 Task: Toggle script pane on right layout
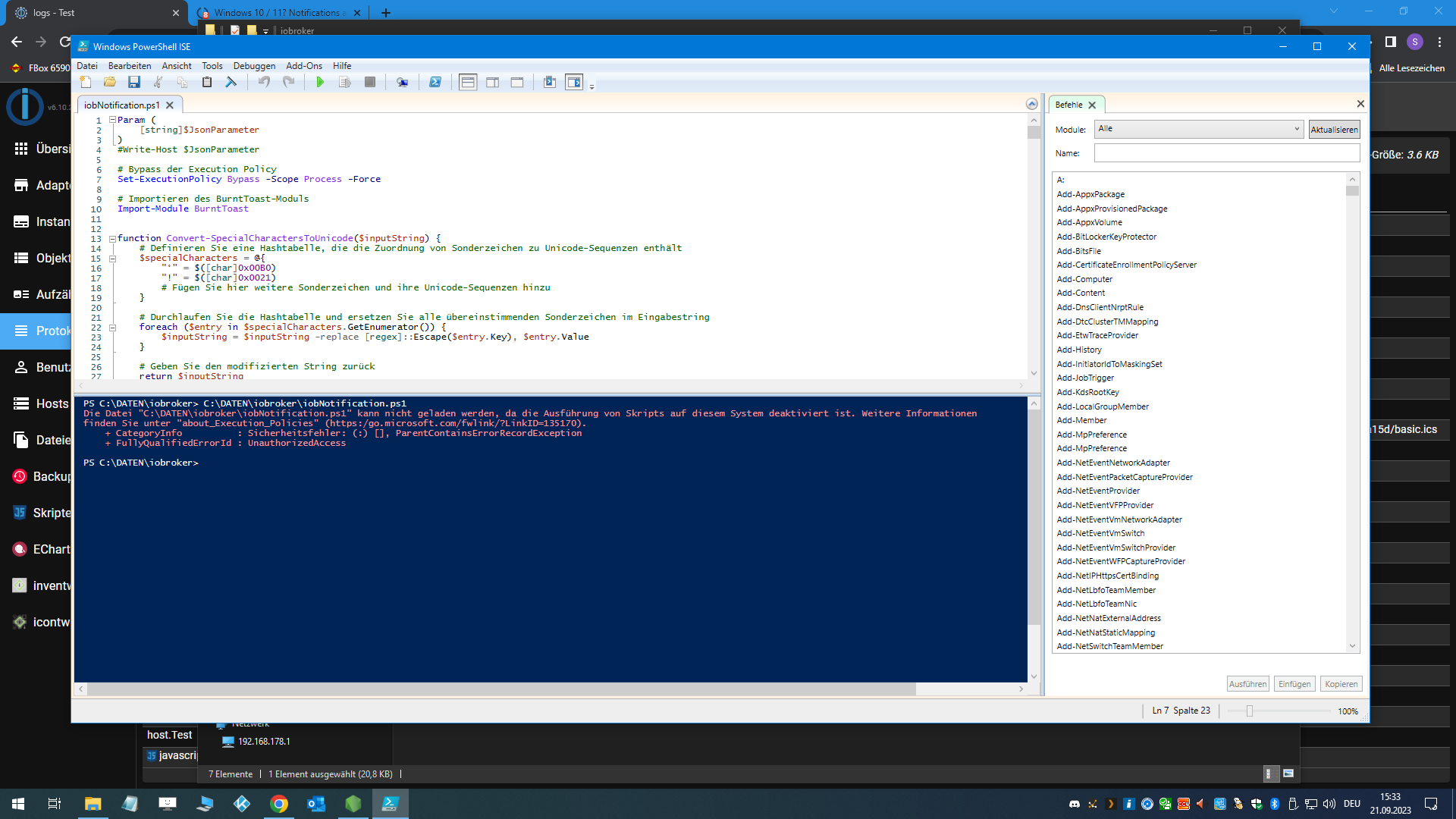point(492,82)
